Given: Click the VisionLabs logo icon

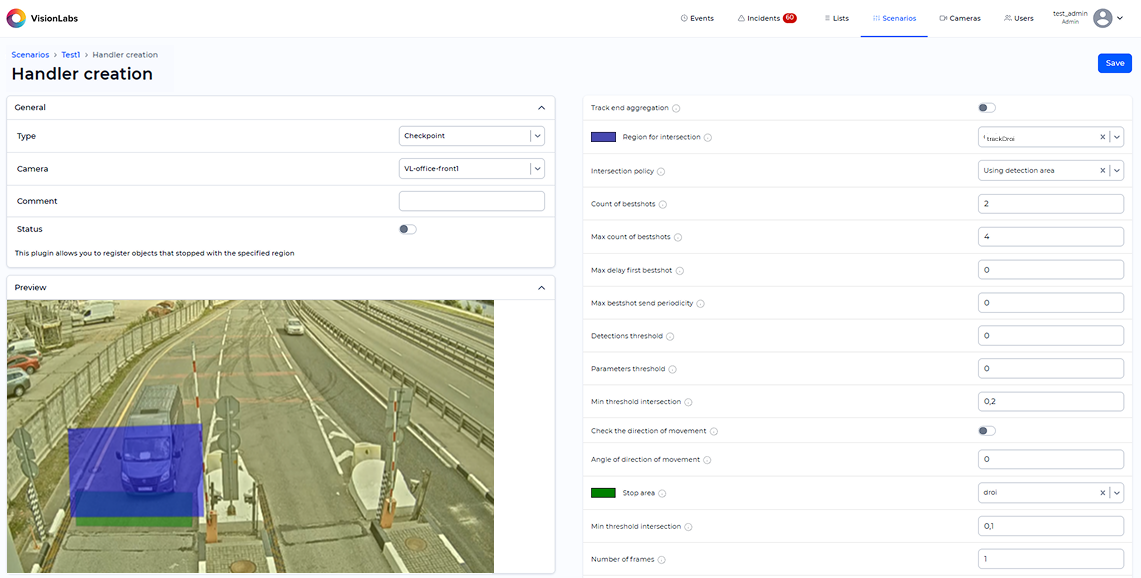Looking at the screenshot, I should coord(16,18).
